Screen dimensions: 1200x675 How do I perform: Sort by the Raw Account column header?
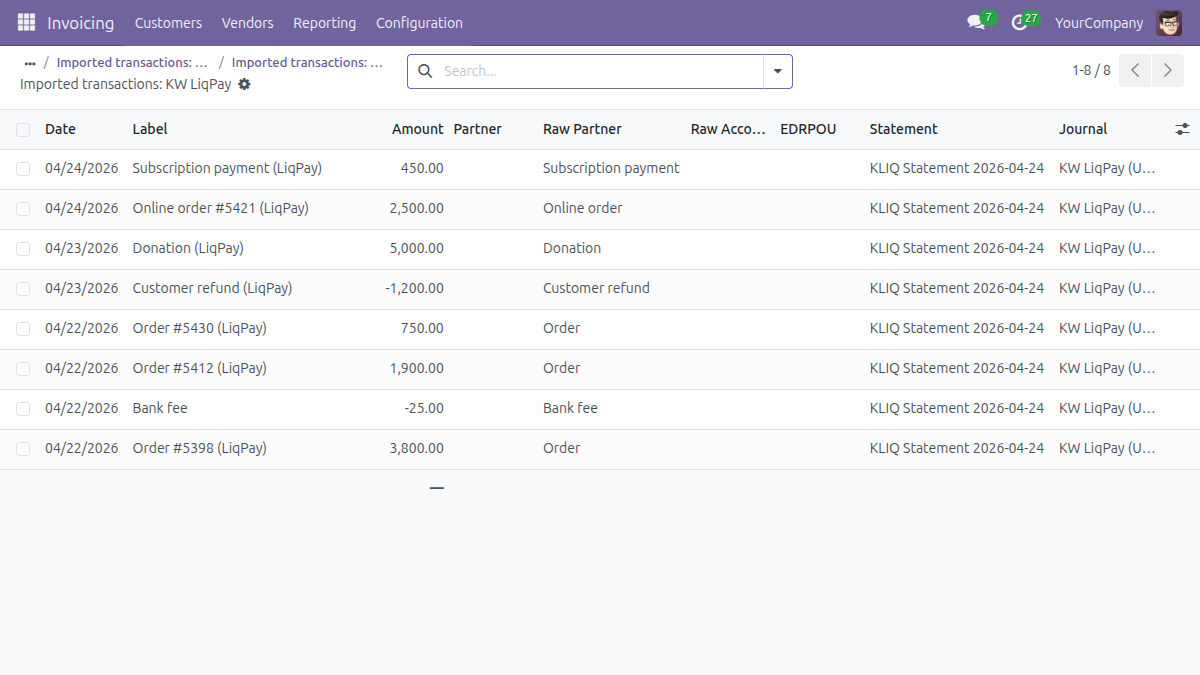[728, 129]
